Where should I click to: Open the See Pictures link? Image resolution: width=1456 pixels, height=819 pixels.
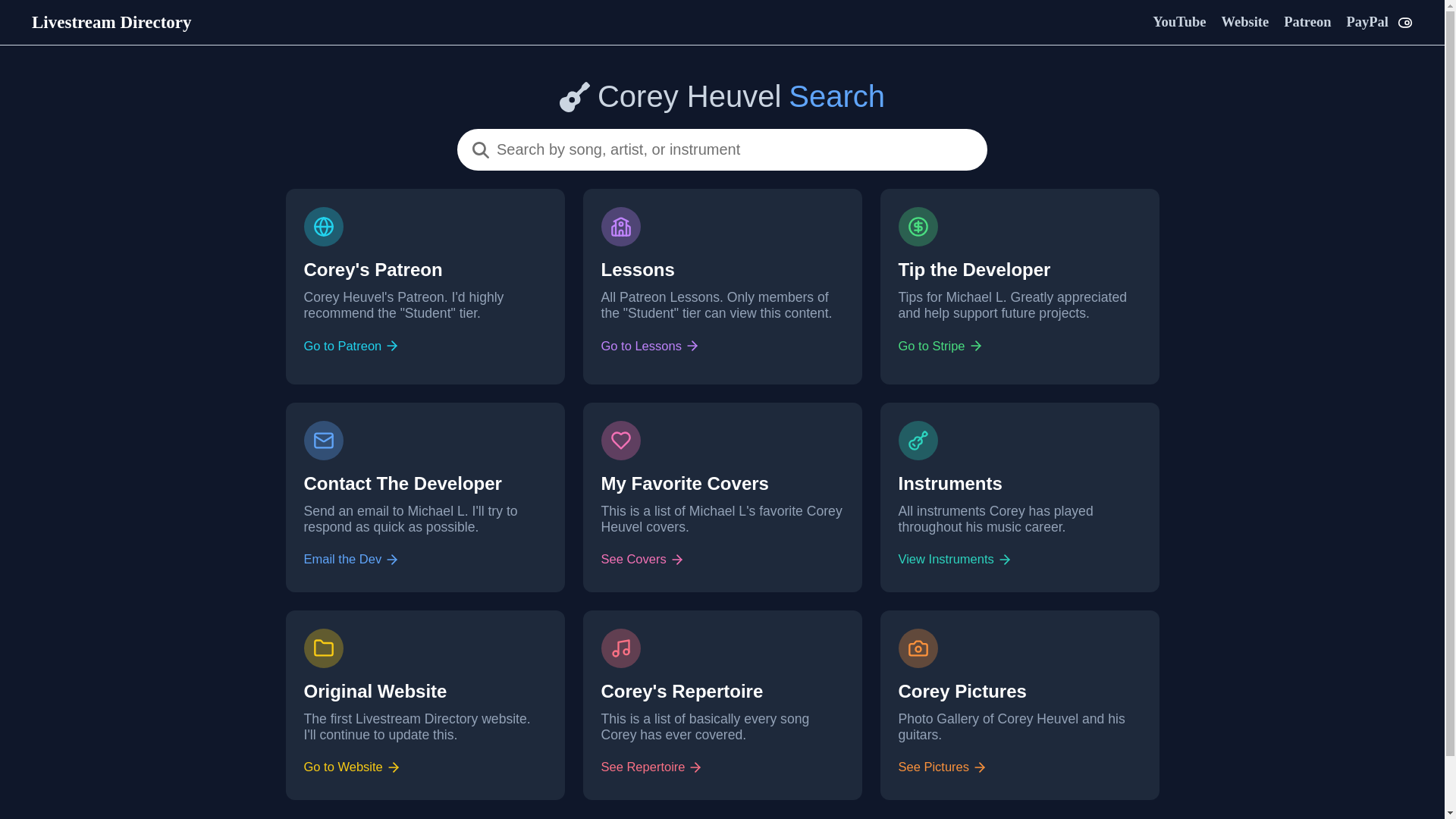(942, 767)
